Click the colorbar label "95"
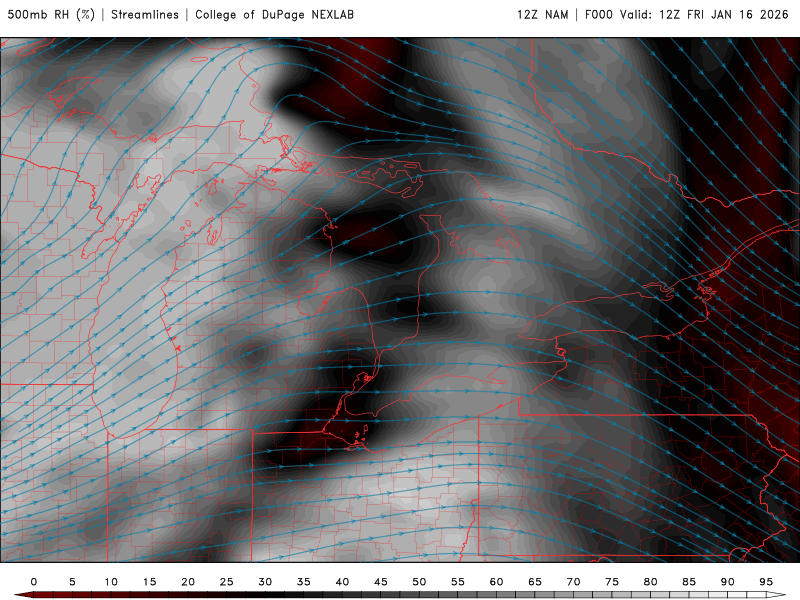Screen dimensions: 800x600 click(766, 582)
